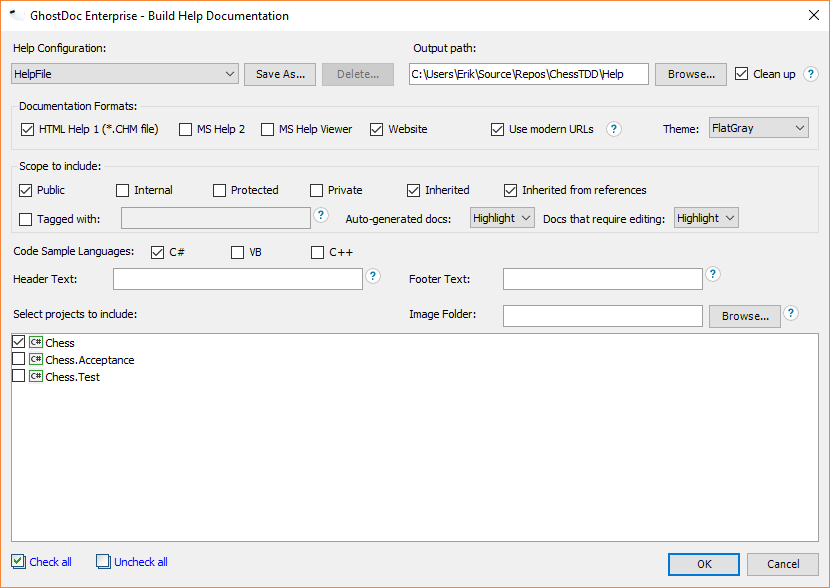Open the Theme FlatGray dropdown

[x=758, y=128]
